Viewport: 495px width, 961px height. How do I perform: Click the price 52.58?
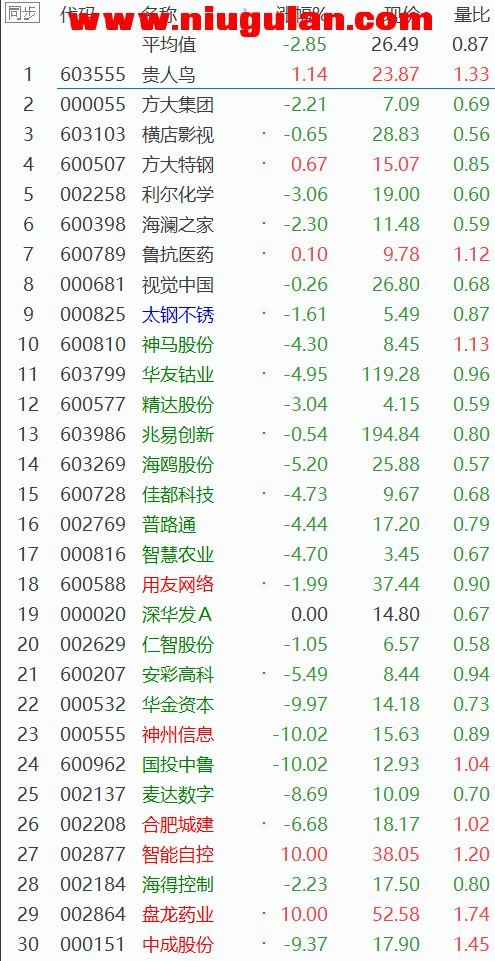[x=396, y=915]
